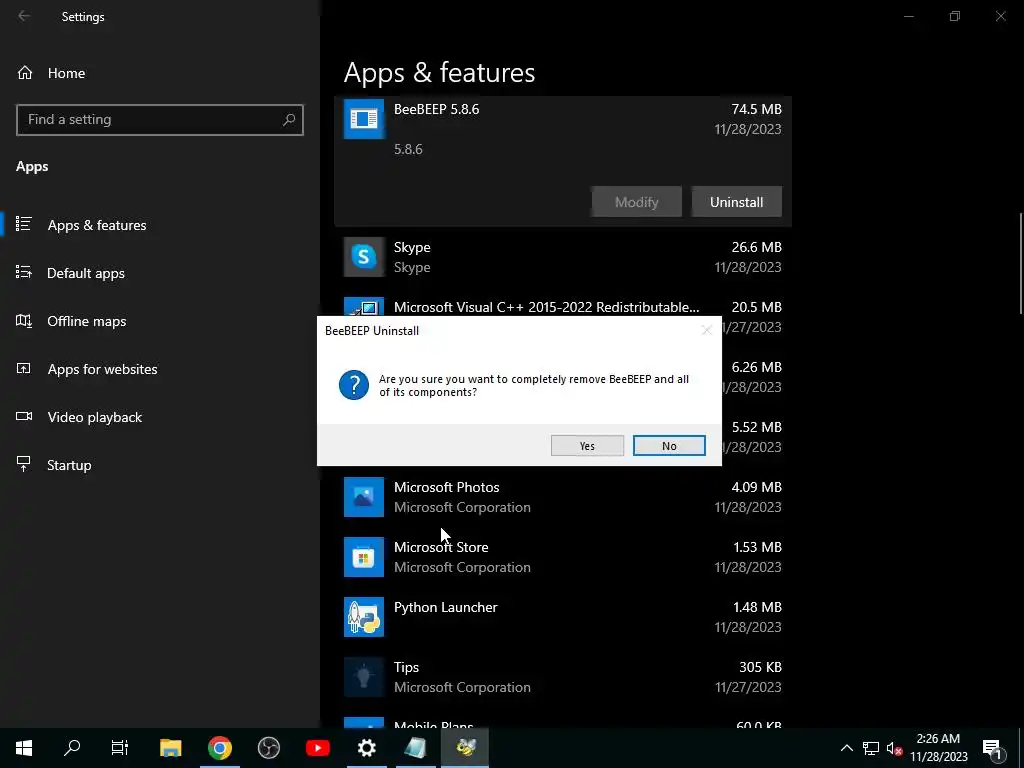
Task: Switch to BeeBEEP bee icon on taskbar
Action: [465, 748]
